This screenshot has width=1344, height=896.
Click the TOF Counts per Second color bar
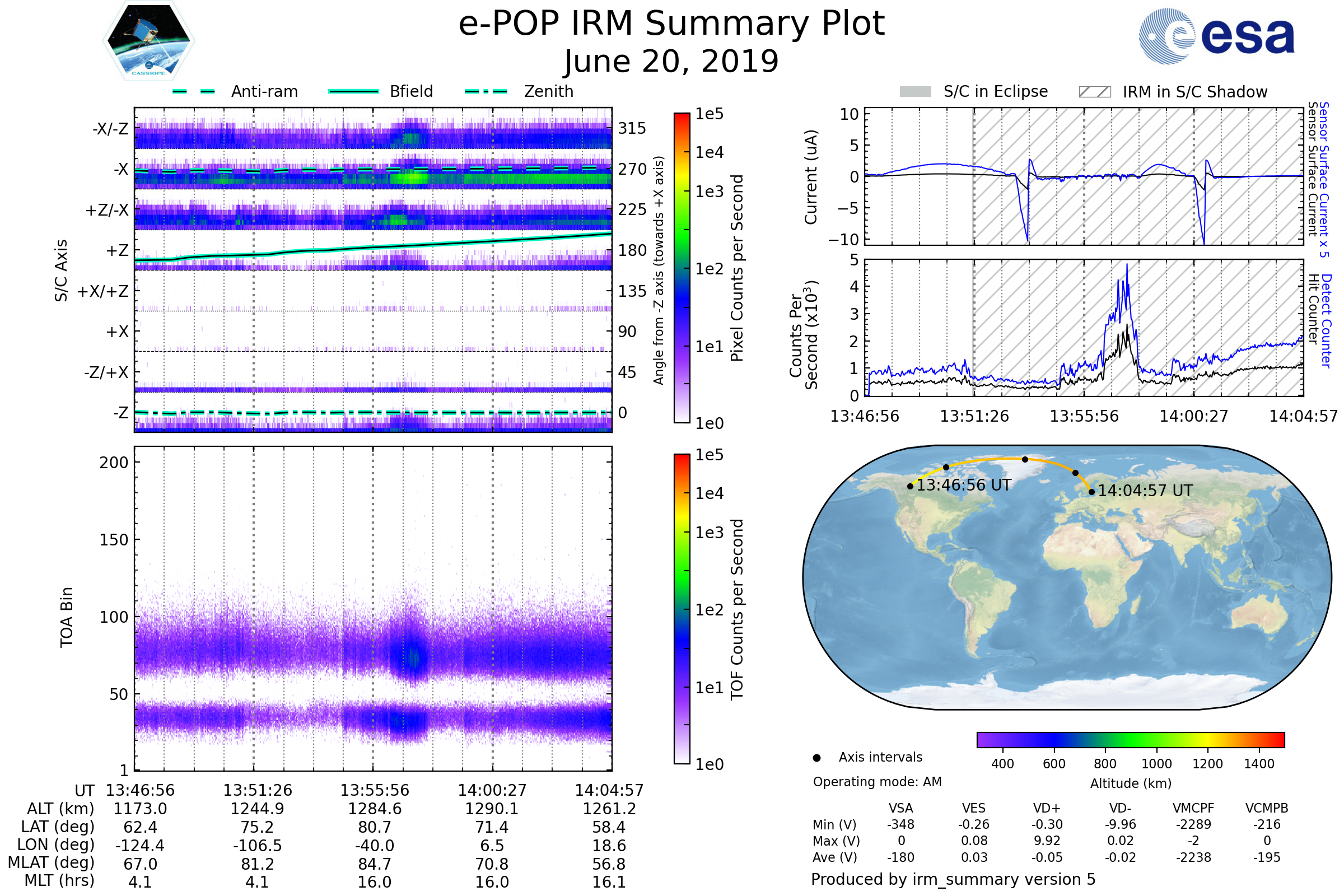pos(682,609)
